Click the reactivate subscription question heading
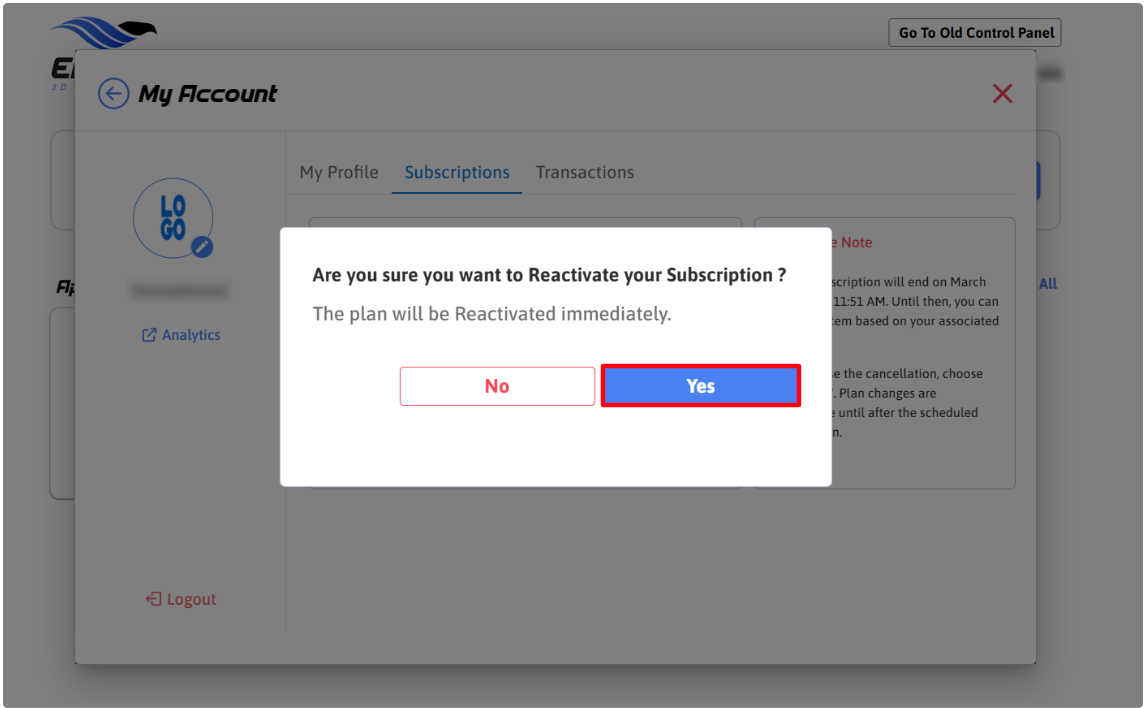This screenshot has width=1147, height=708. pos(549,275)
